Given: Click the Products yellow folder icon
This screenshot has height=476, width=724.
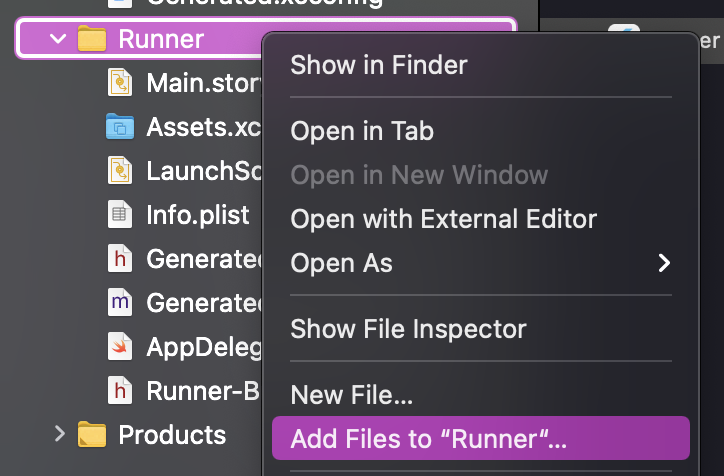Looking at the screenshot, I should point(92,435).
